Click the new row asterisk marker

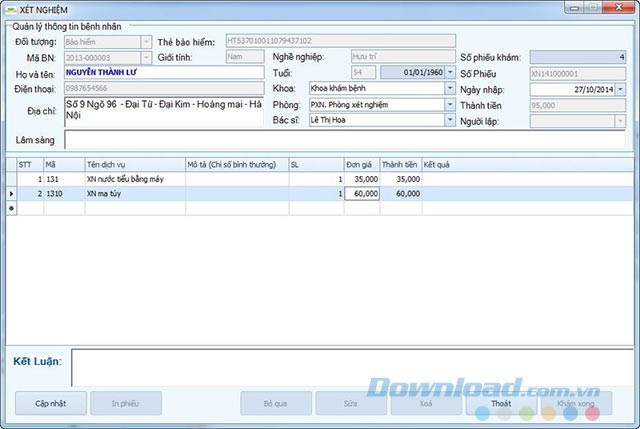click(11, 208)
